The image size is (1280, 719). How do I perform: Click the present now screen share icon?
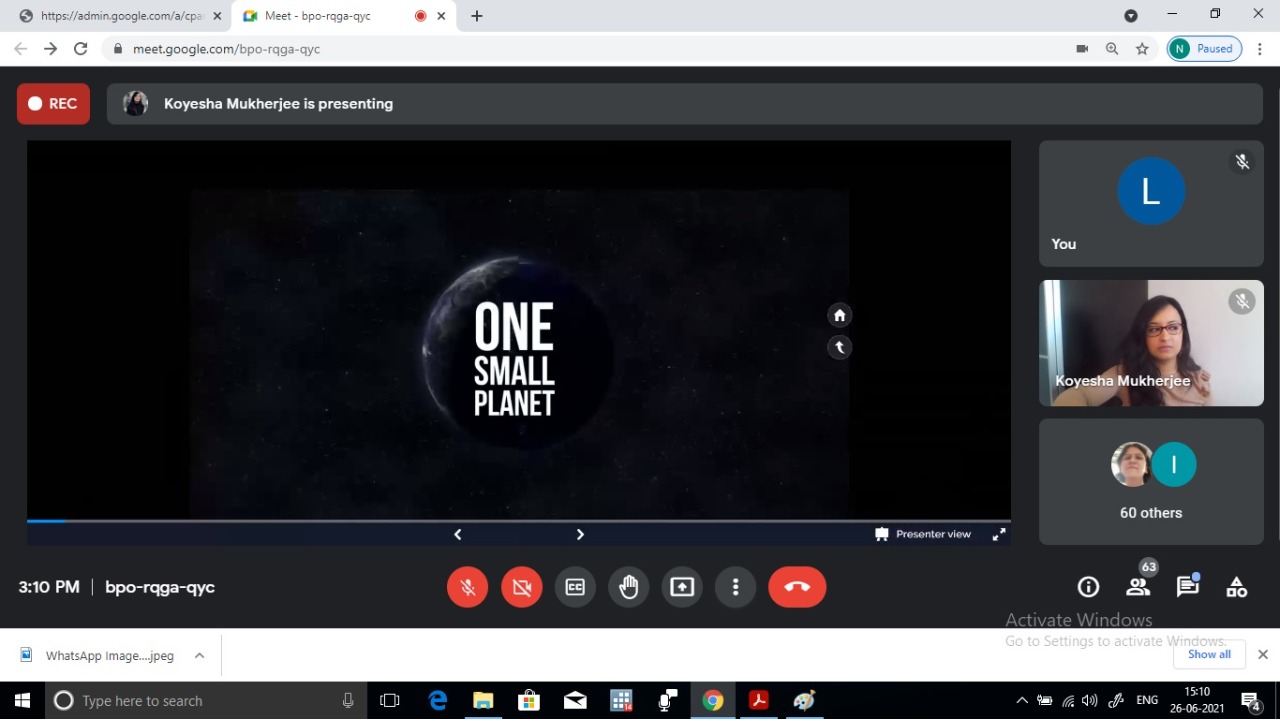pyautogui.click(x=682, y=587)
